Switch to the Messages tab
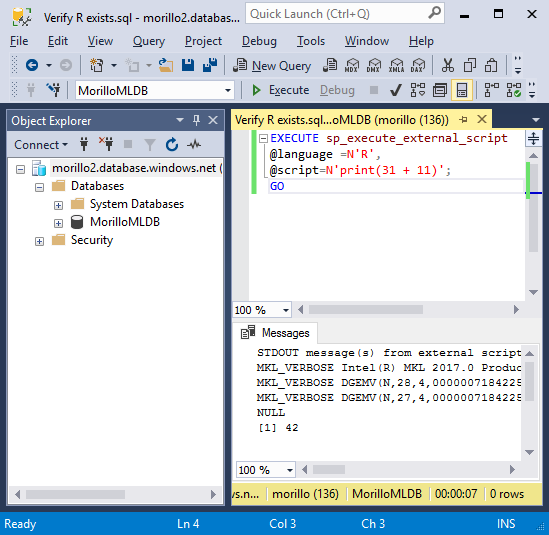Screen dimensions: 549x535 click(x=275, y=333)
